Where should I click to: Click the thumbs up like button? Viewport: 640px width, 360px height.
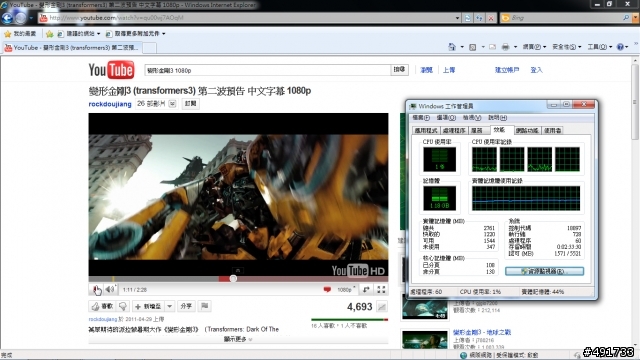pyautogui.click(x=102, y=306)
